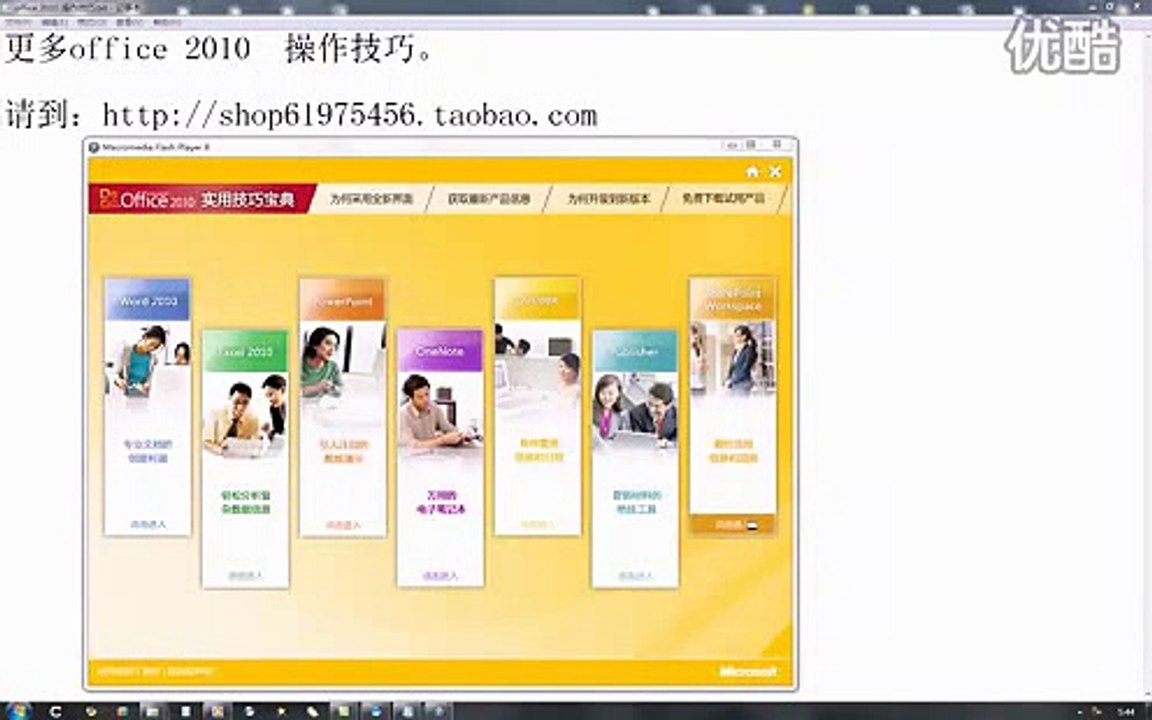Click the Notepad line 更多office 2010 操作技巧。
This screenshot has width=1152, height=720.
coord(218,50)
